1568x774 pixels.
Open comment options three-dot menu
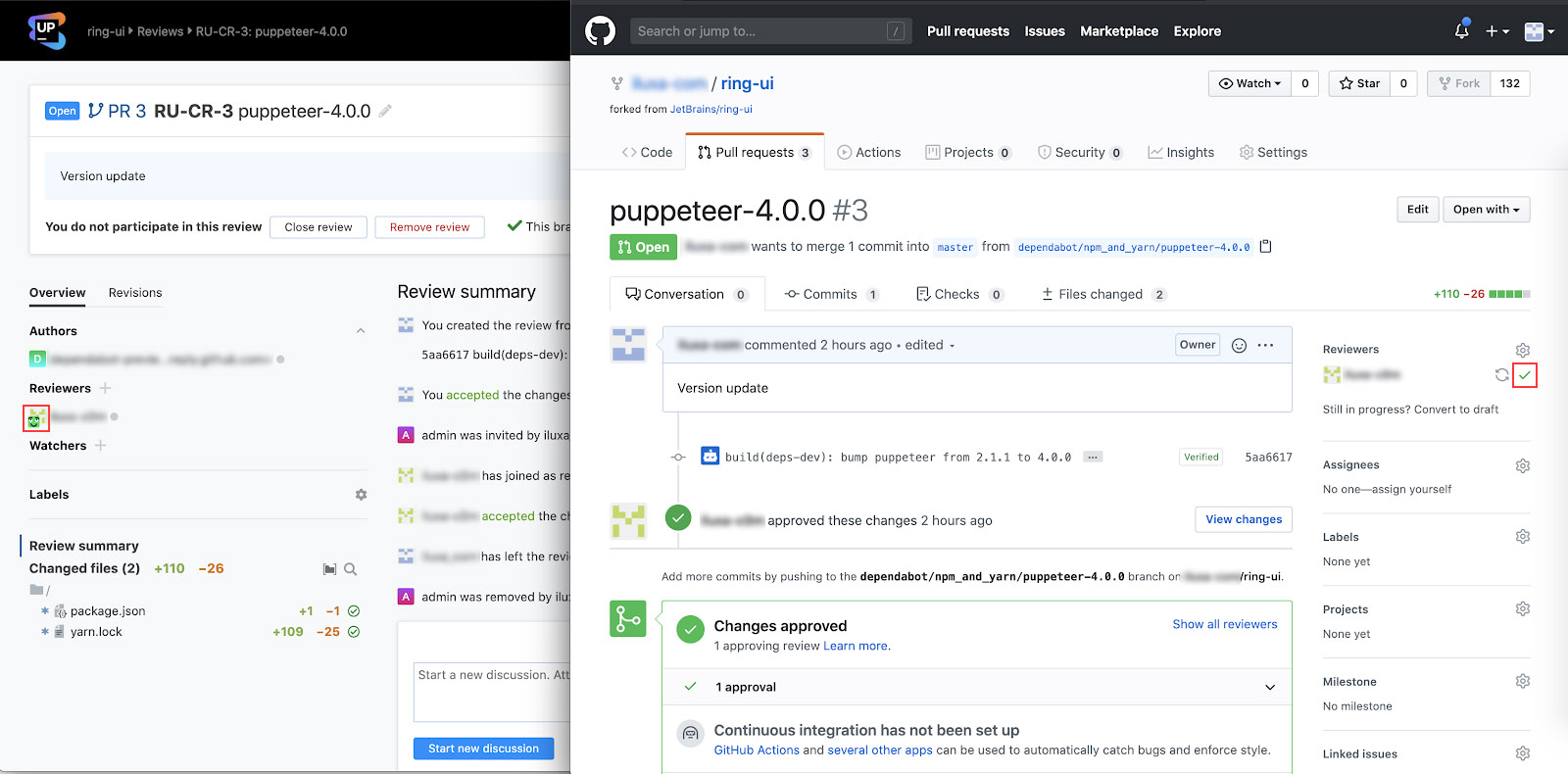pyautogui.click(x=1265, y=345)
